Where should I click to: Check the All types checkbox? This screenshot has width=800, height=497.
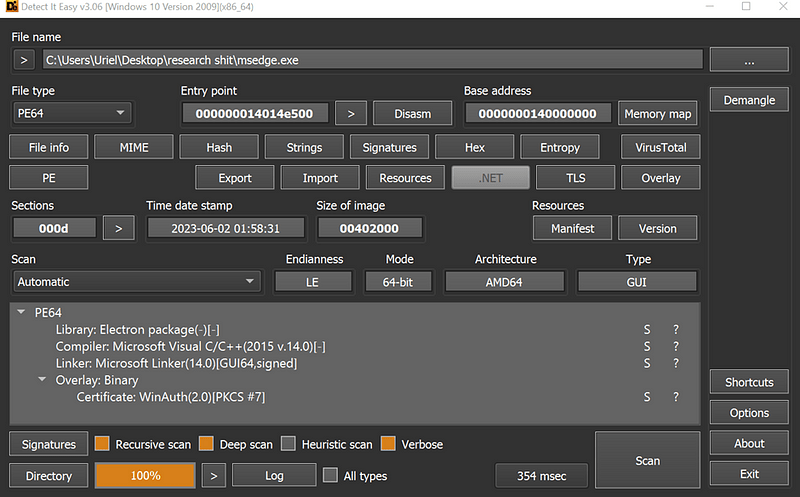330,475
